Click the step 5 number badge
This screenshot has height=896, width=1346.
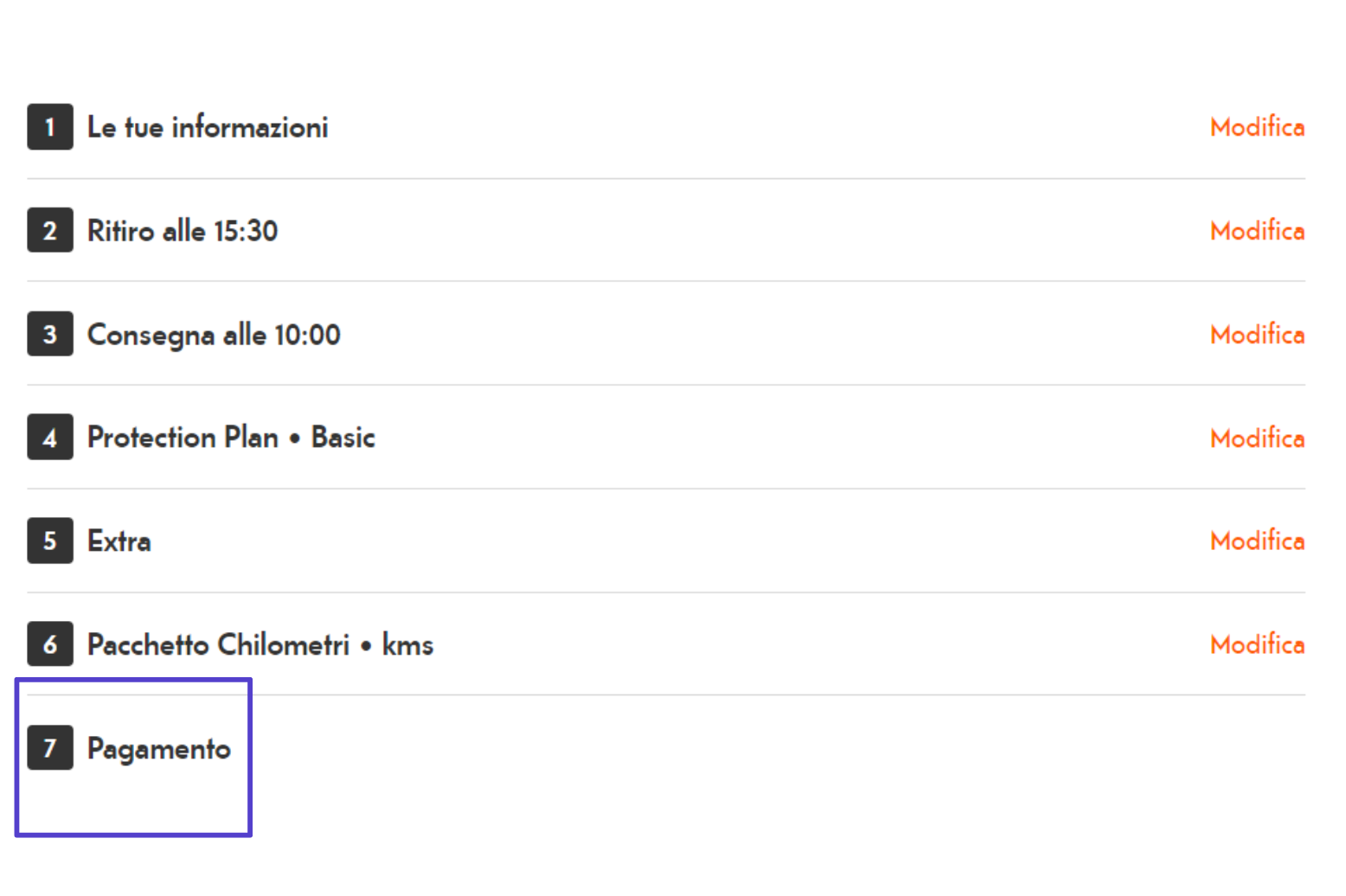tap(50, 541)
